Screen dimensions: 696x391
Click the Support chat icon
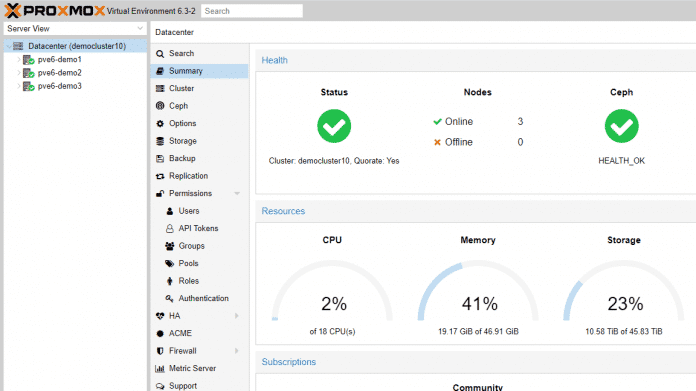[160, 386]
